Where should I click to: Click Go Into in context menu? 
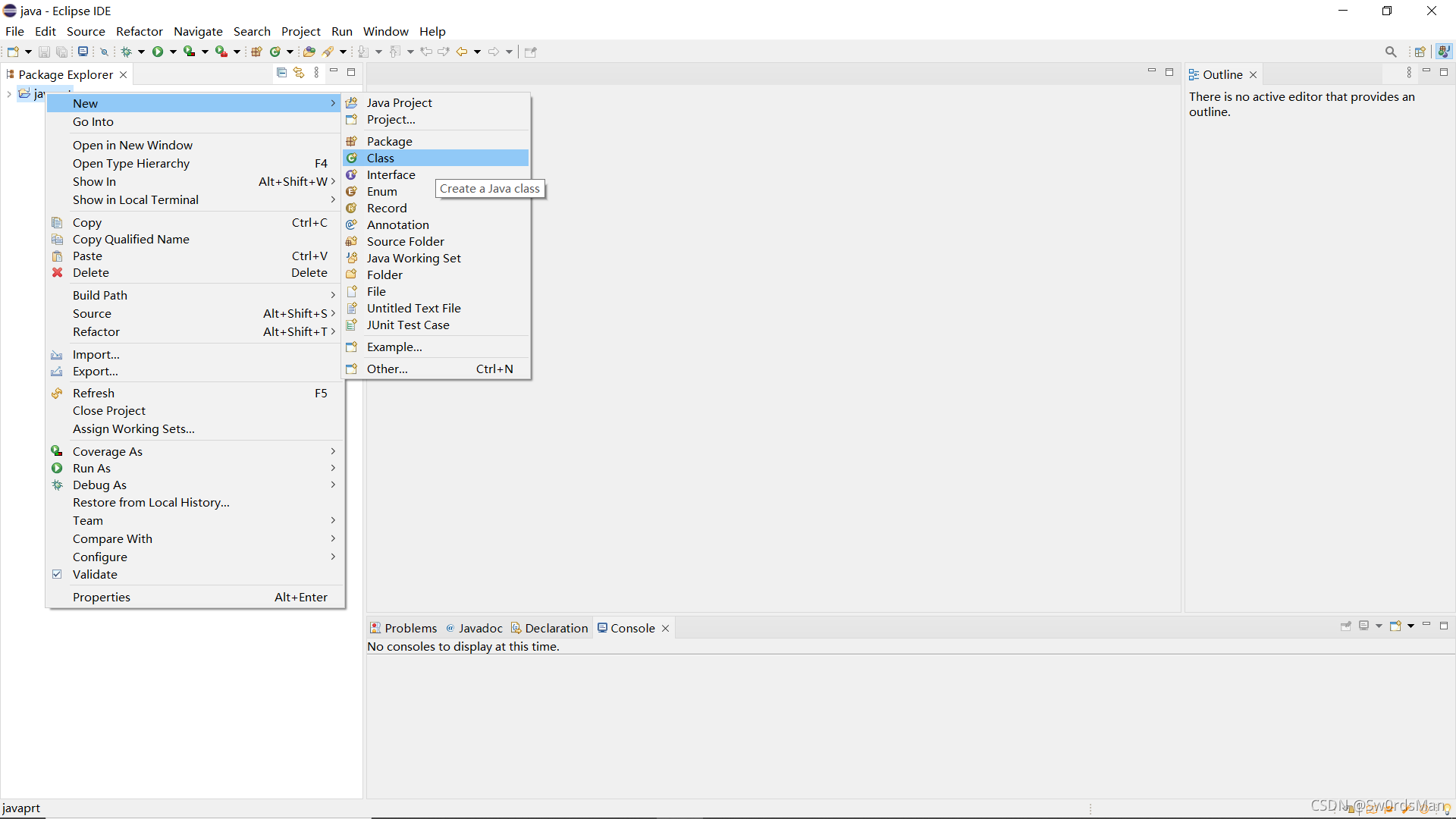point(194,121)
